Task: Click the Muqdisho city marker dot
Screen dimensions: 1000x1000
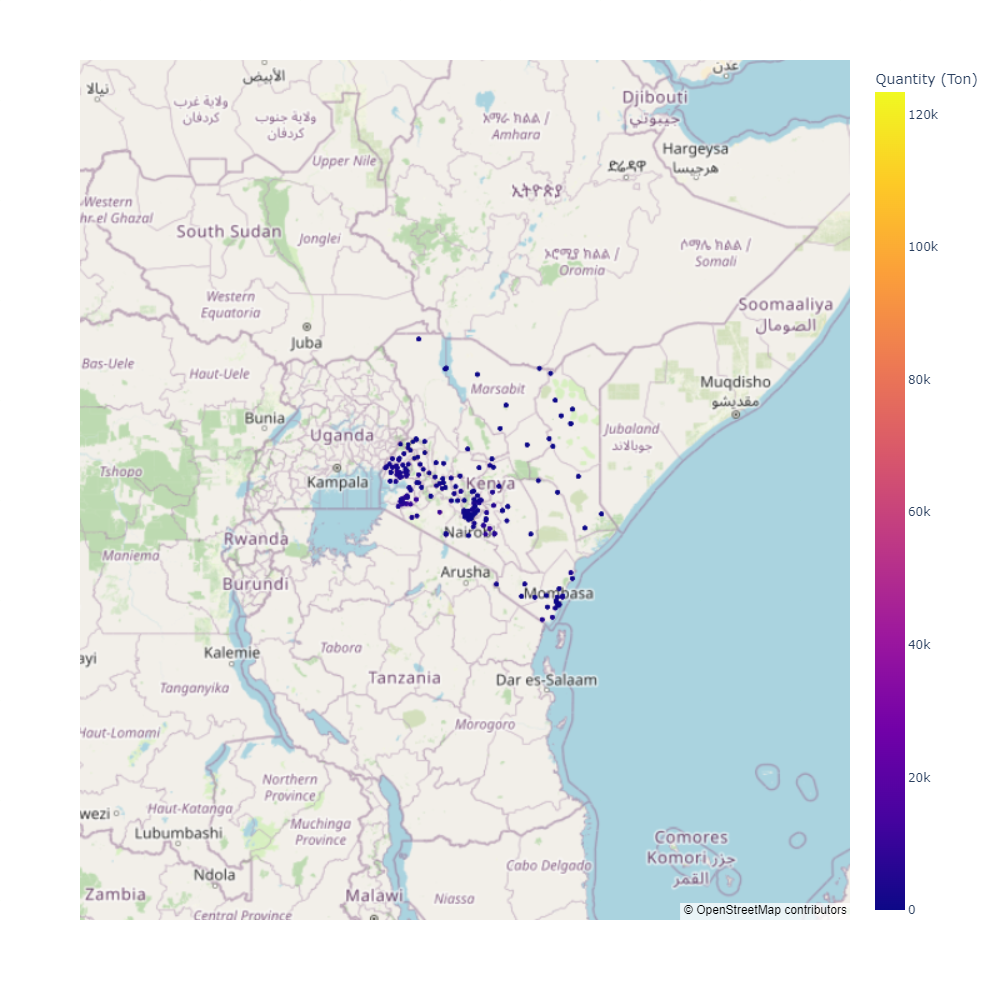Action: 736,414
